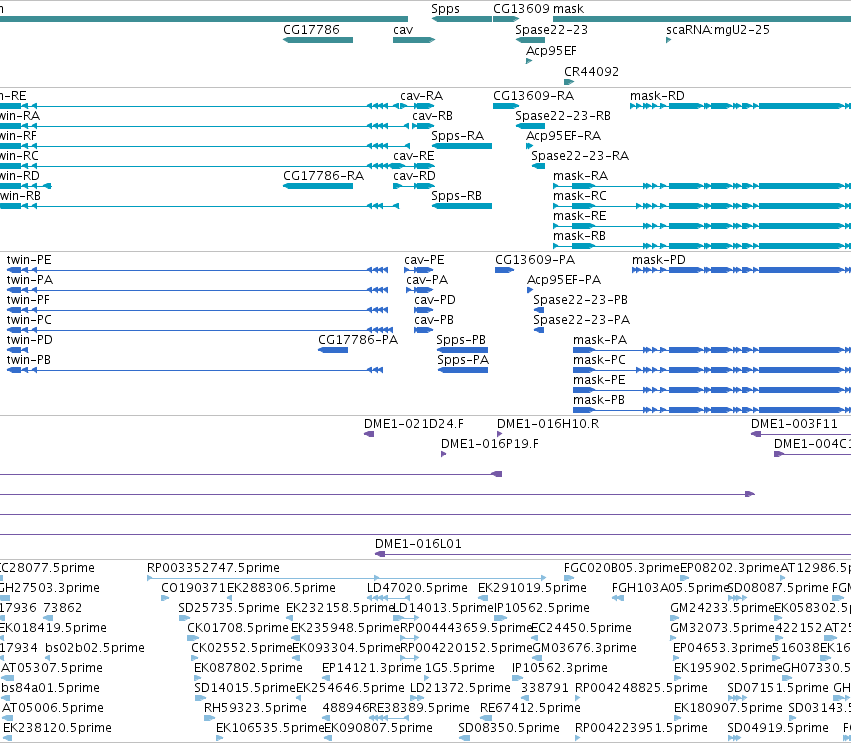Select the mask-RC transcript label
The image size is (851, 743).
point(580,196)
